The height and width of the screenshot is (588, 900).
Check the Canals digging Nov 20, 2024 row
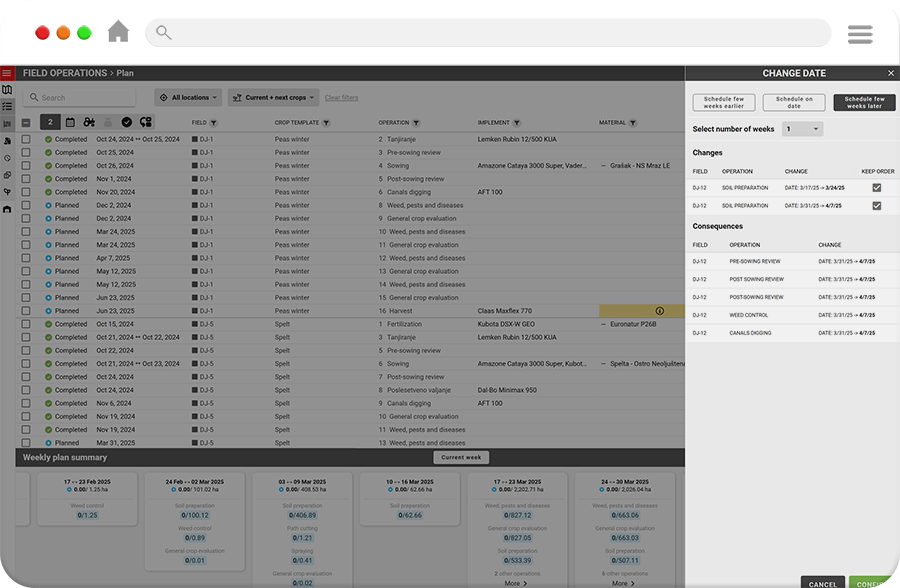click(26, 192)
